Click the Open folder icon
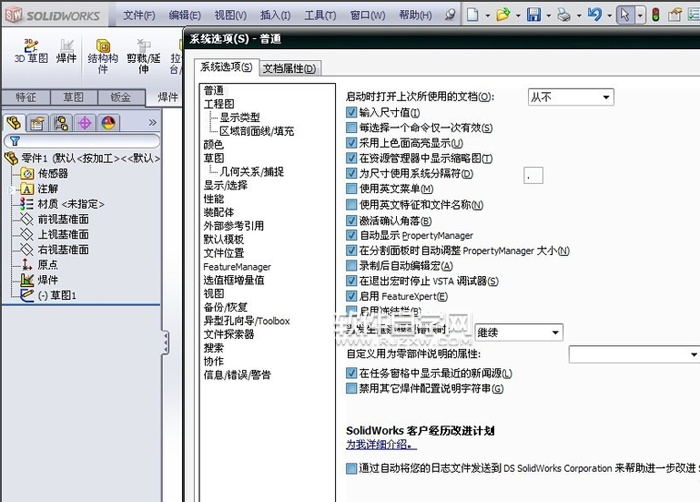Viewport: 700px width, 502px height. [503, 15]
